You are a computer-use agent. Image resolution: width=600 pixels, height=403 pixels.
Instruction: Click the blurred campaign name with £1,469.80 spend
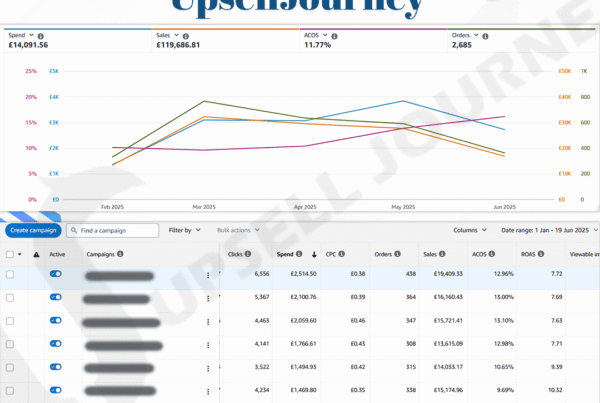tap(120, 391)
